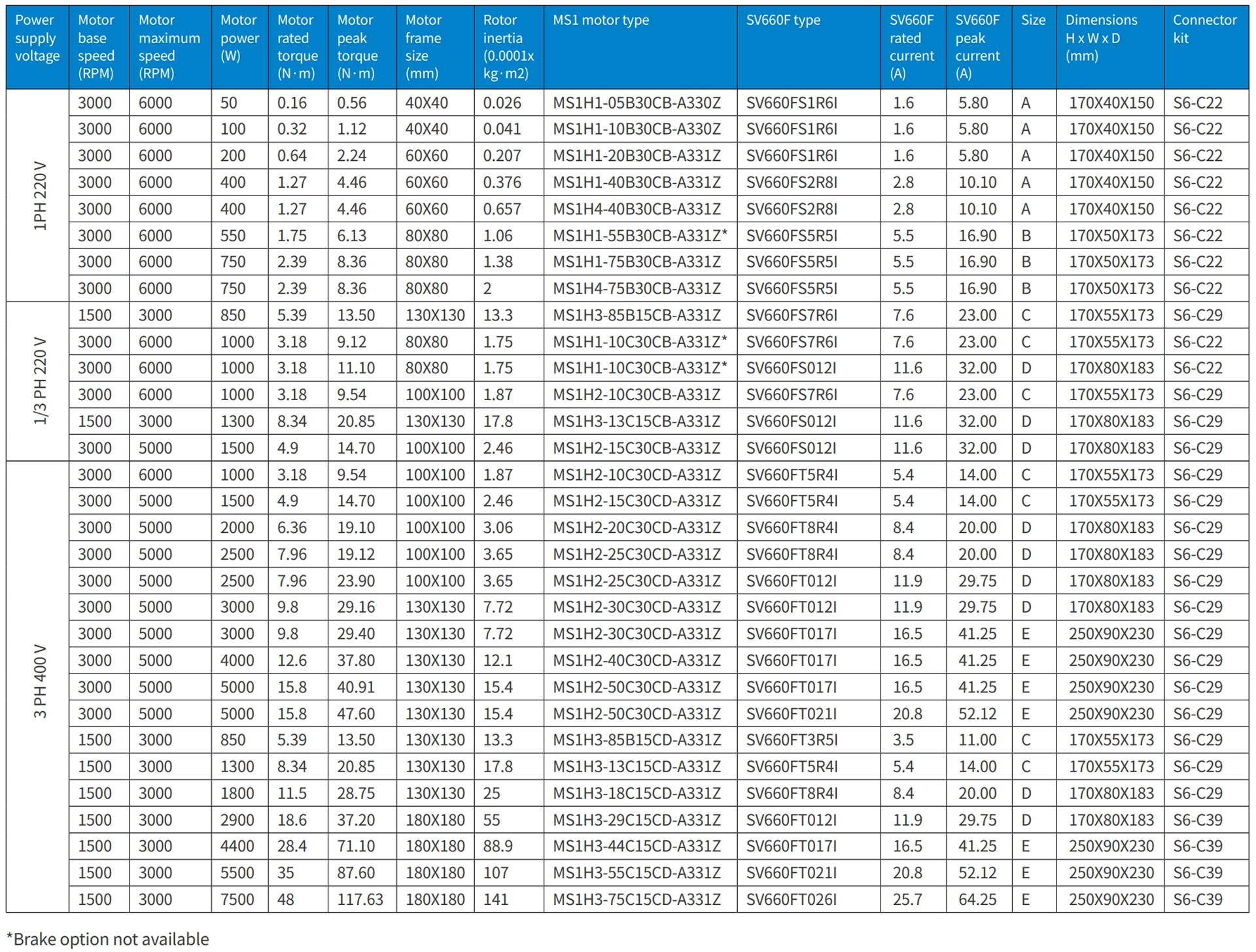Click motor type MS1H2-20C30CD-A331Z

point(637,528)
